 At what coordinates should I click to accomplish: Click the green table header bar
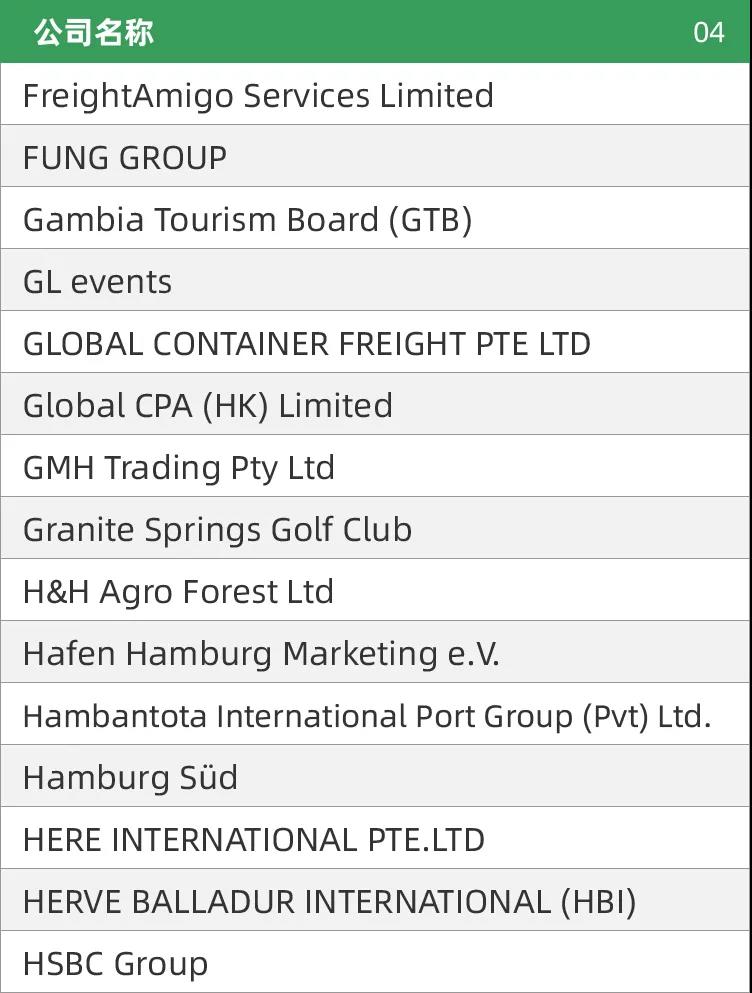point(376,31)
